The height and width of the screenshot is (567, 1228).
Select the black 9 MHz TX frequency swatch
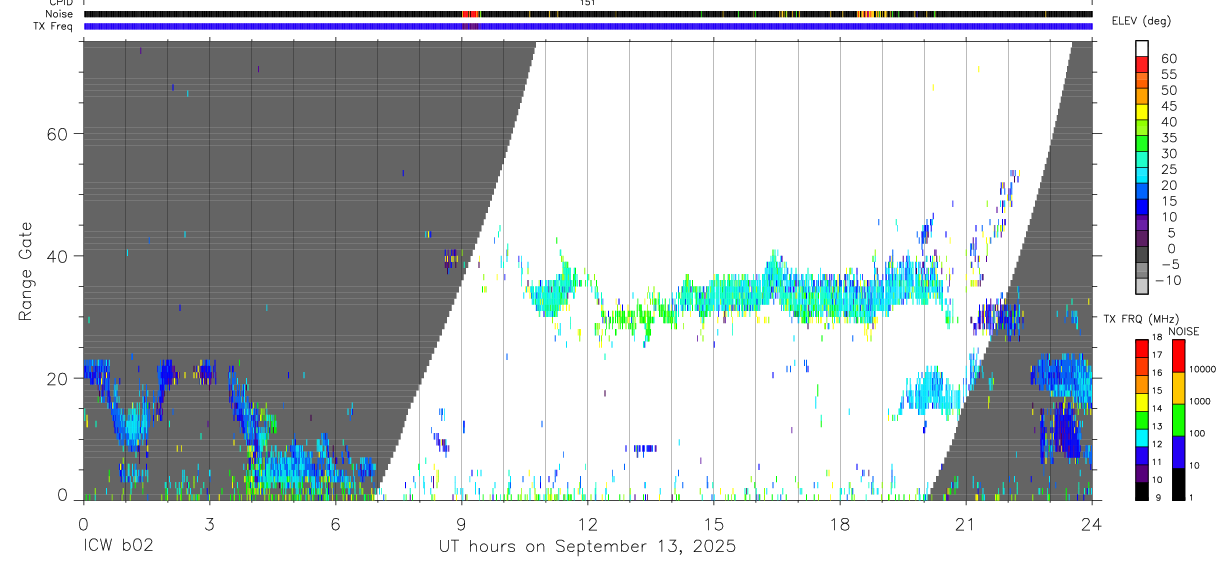click(1142, 491)
